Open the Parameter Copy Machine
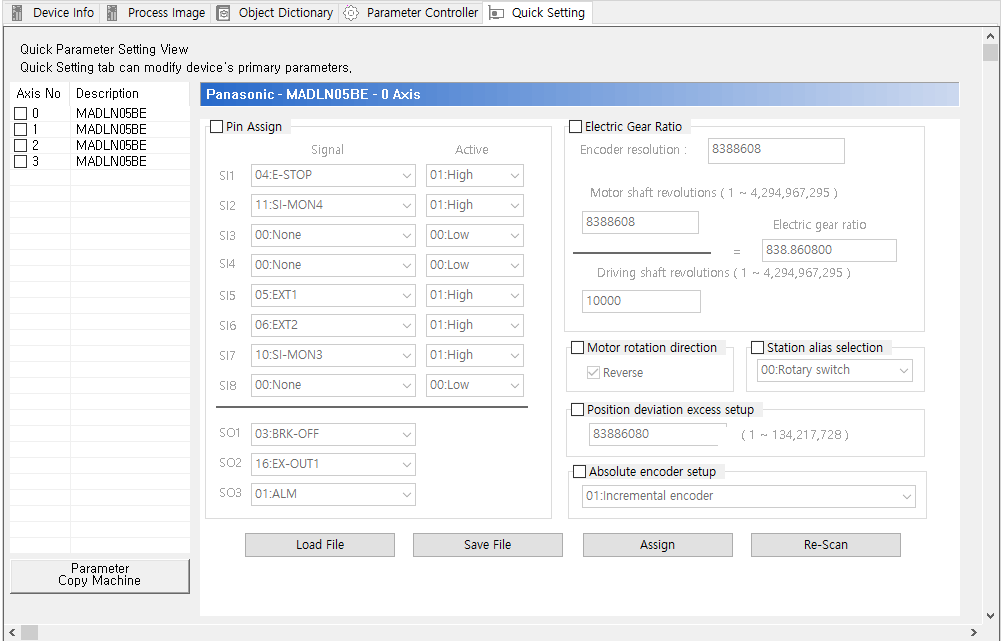 pos(100,575)
